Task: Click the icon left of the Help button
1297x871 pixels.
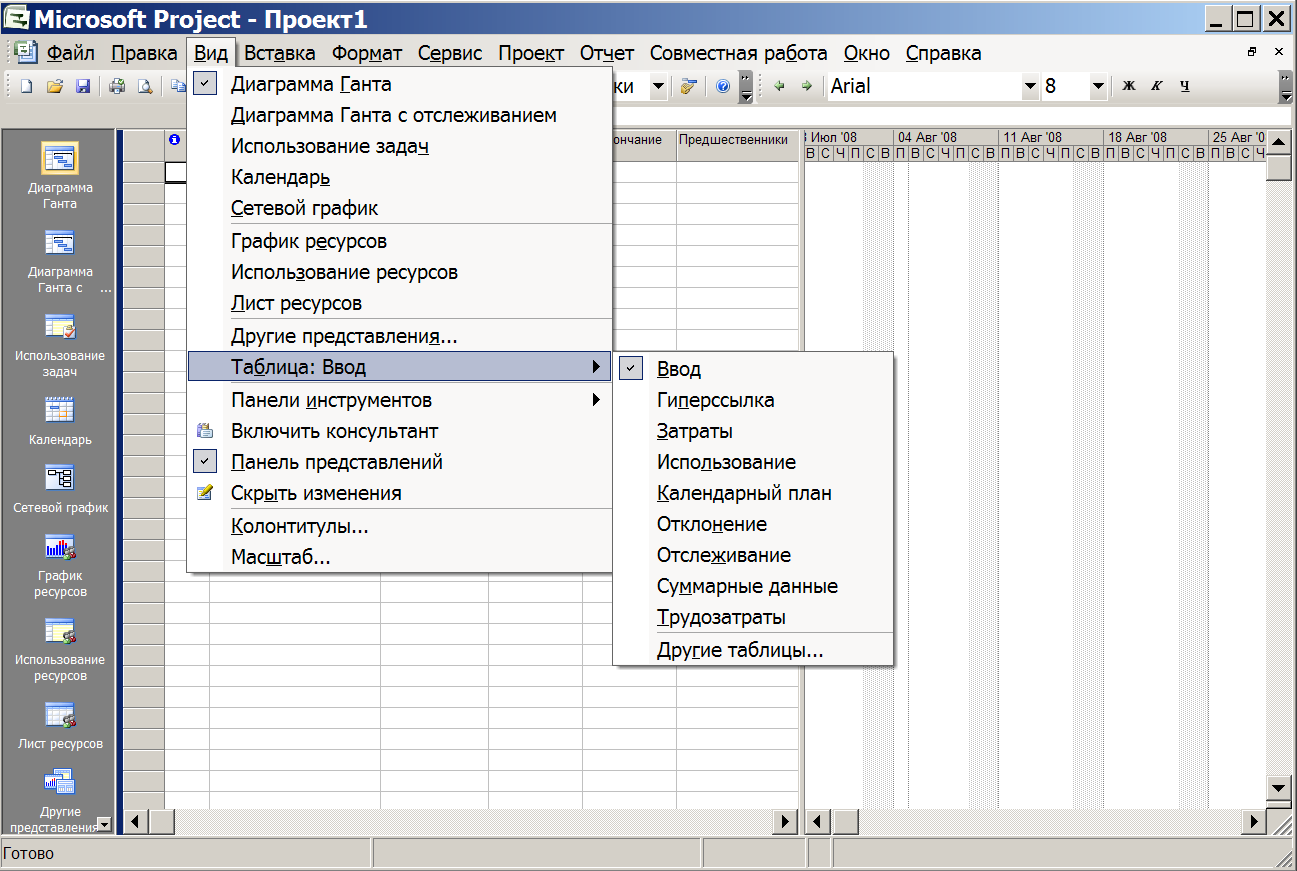Action: tap(688, 87)
